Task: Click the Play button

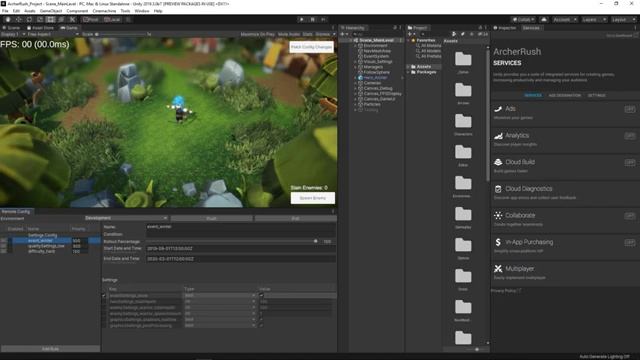Action: (x=302, y=20)
